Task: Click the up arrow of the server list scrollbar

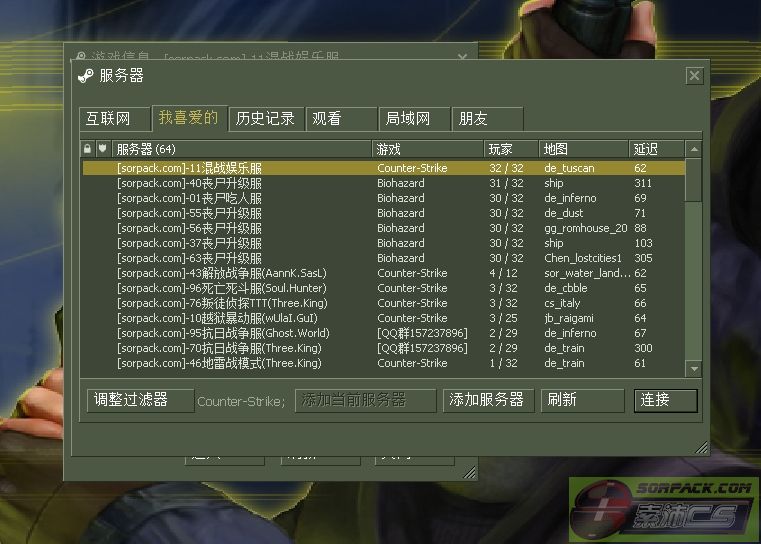Action: [x=694, y=149]
